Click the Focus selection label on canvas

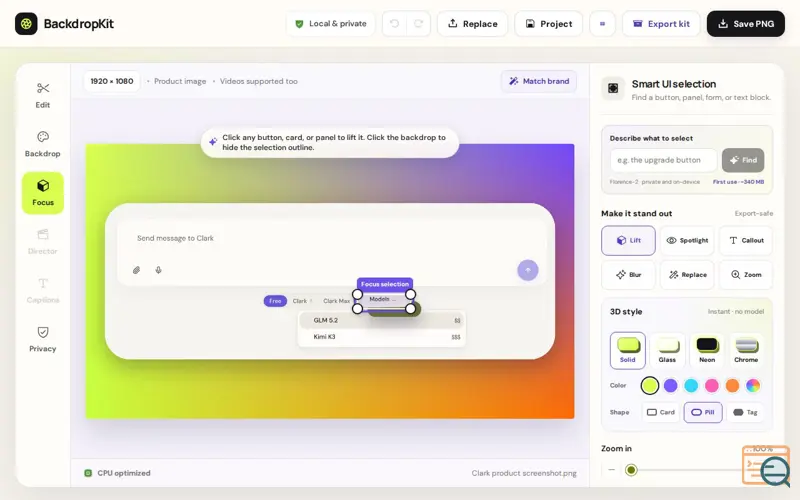[x=385, y=284]
